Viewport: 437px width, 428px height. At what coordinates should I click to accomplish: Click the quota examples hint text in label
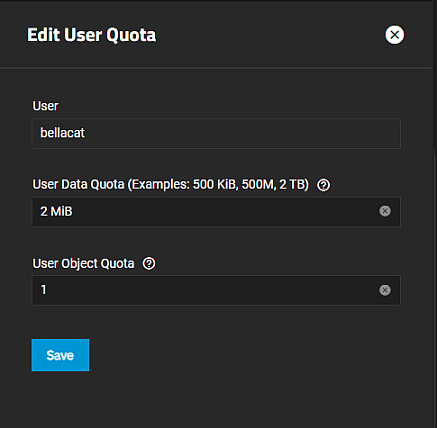(218, 184)
